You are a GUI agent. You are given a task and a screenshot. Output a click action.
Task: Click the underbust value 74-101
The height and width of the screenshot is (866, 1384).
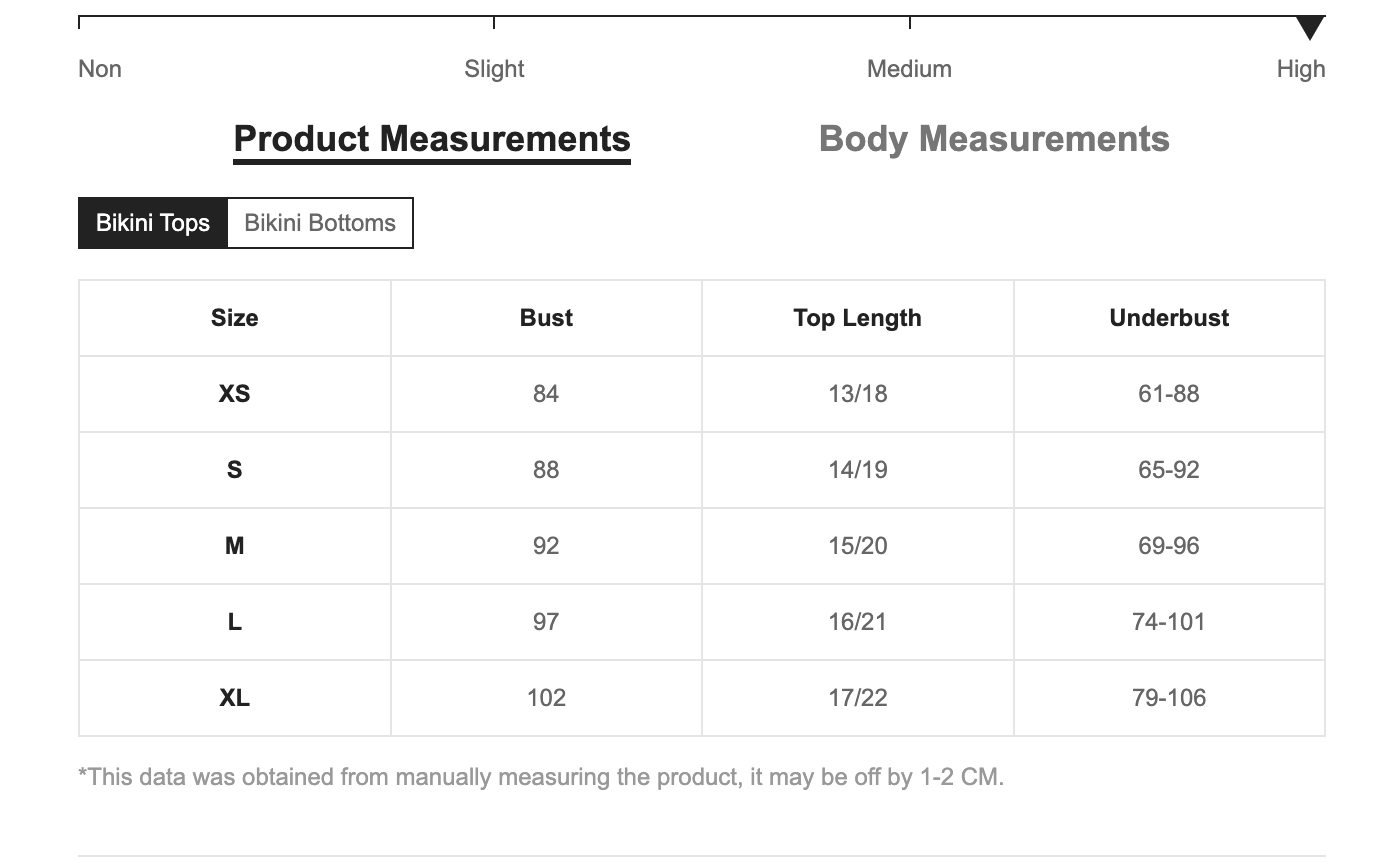[x=1169, y=622]
